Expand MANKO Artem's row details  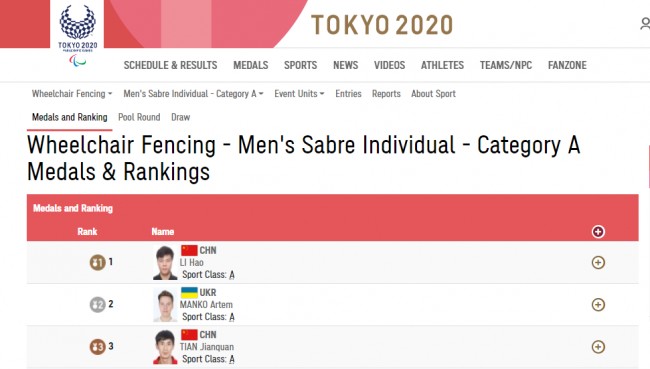[x=598, y=305]
